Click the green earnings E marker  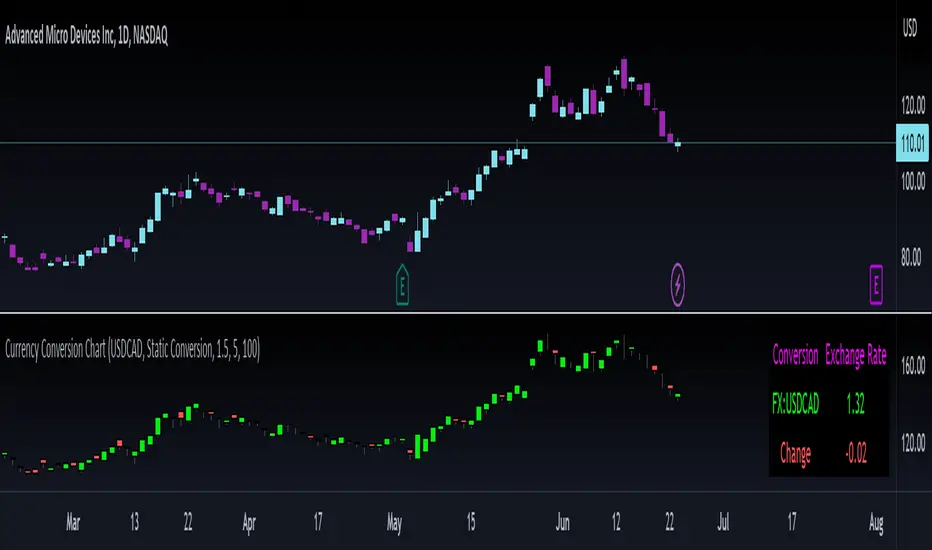[402, 285]
